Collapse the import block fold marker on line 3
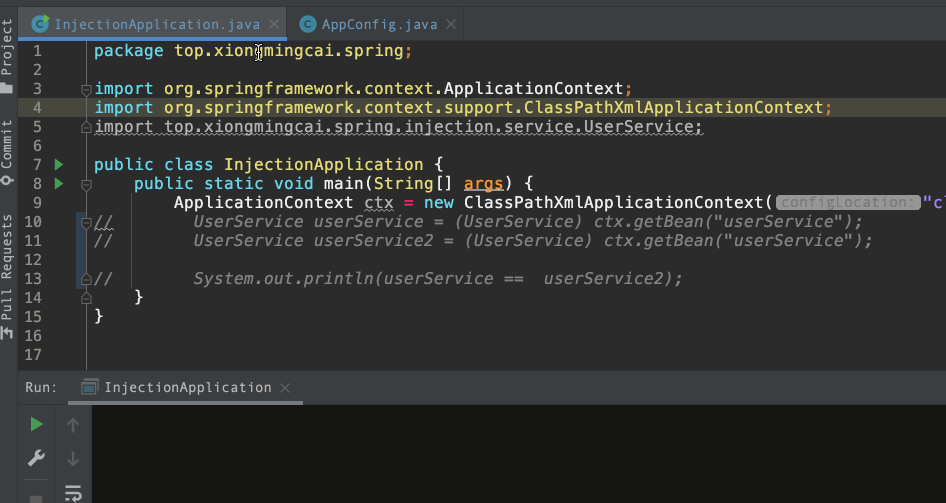The height and width of the screenshot is (503, 946). pos(86,89)
